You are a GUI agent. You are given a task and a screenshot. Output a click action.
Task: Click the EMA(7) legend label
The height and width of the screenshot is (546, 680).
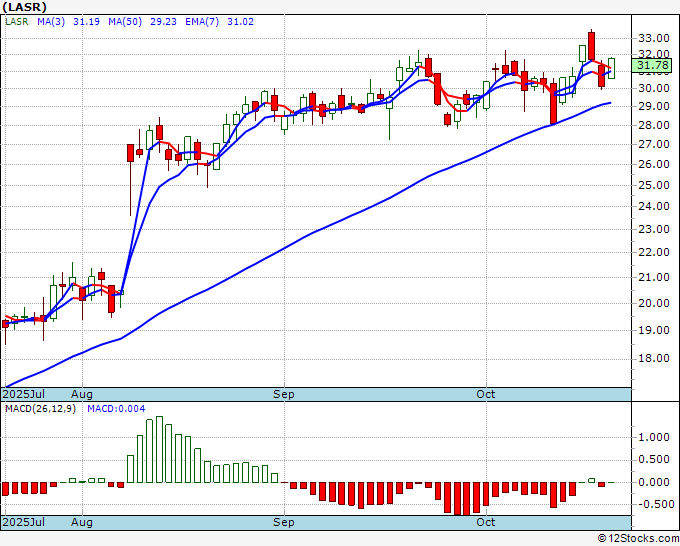click(202, 22)
